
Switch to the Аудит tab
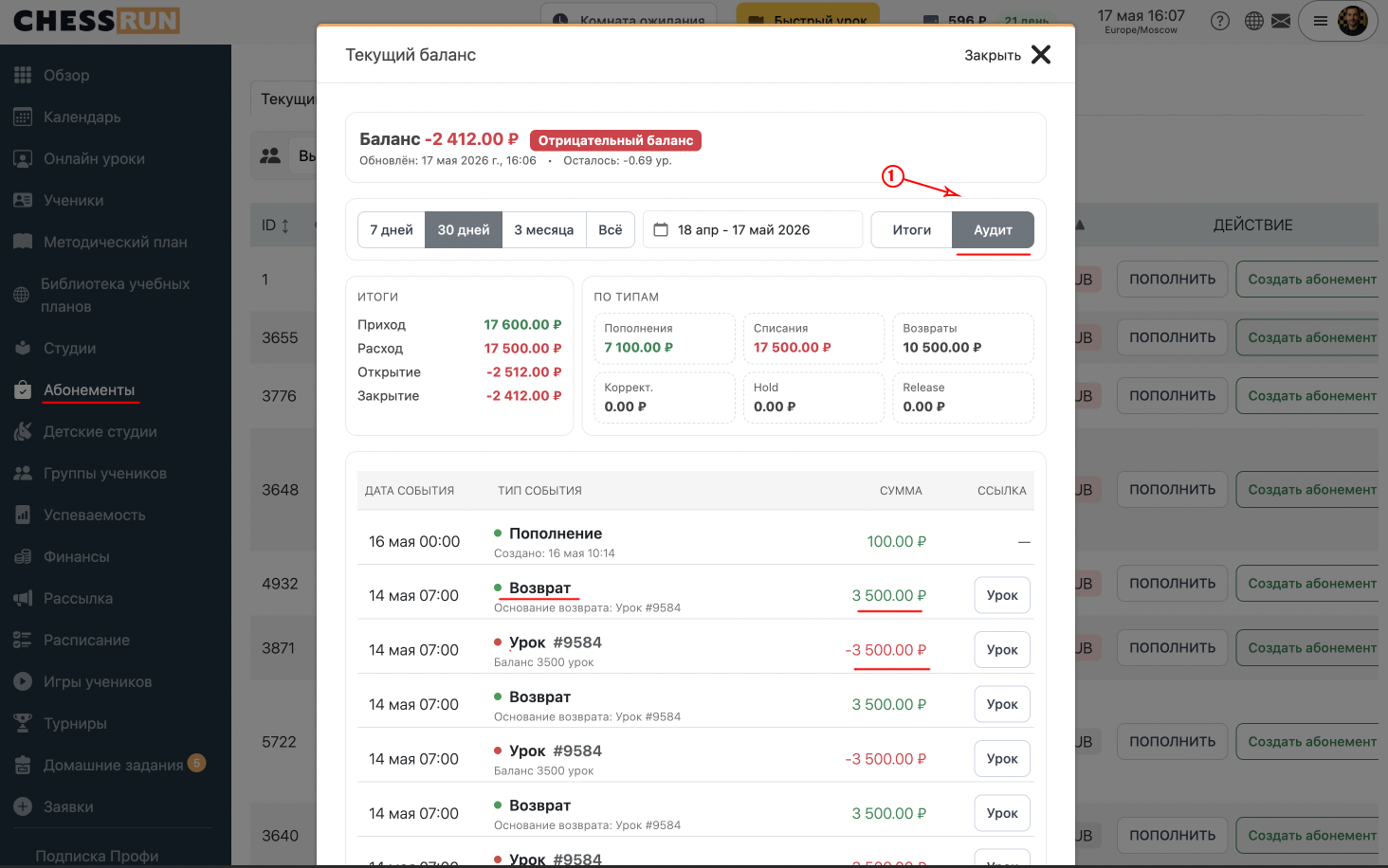pyautogui.click(x=993, y=229)
